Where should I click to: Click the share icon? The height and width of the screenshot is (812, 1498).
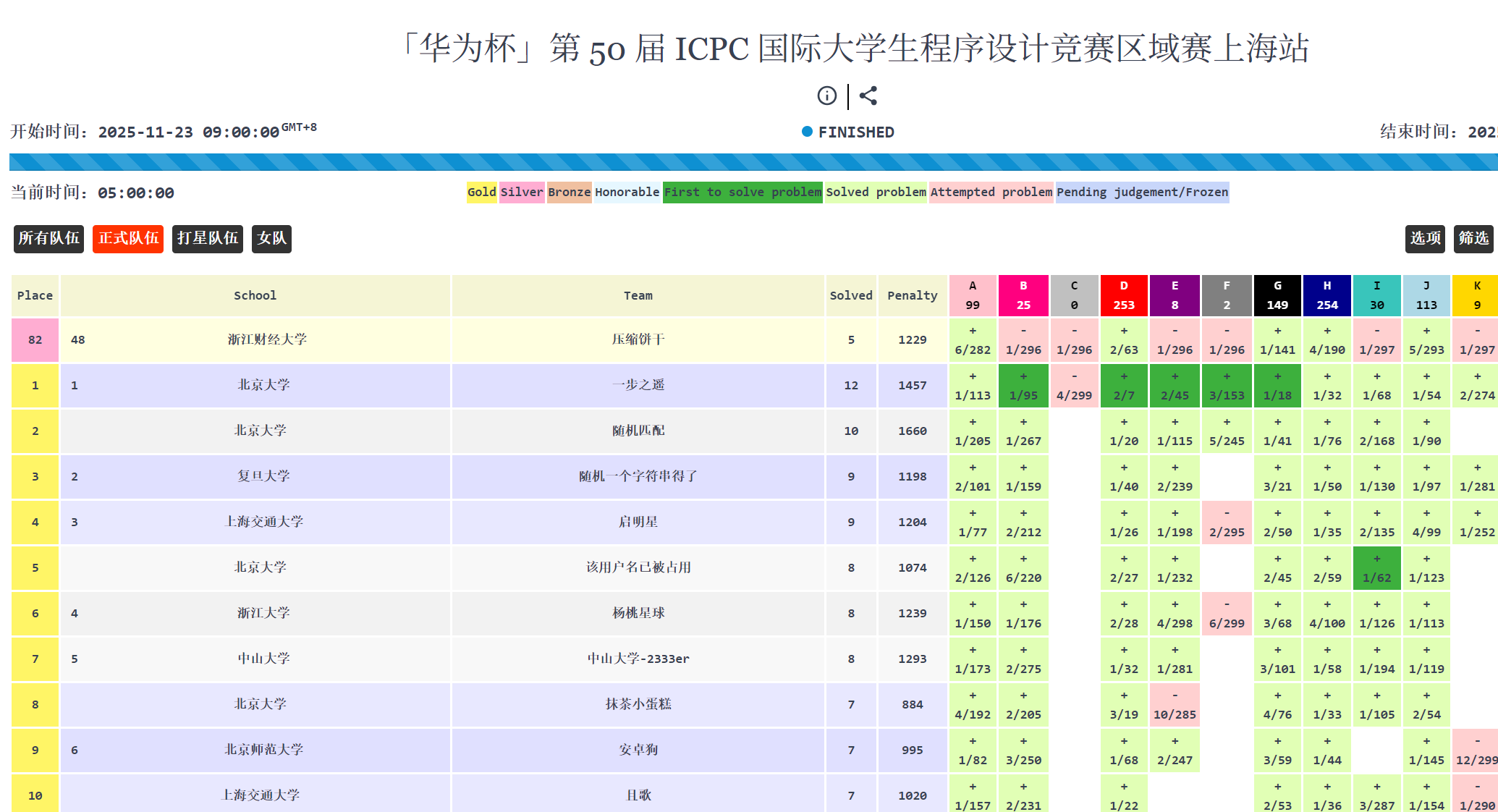(868, 96)
